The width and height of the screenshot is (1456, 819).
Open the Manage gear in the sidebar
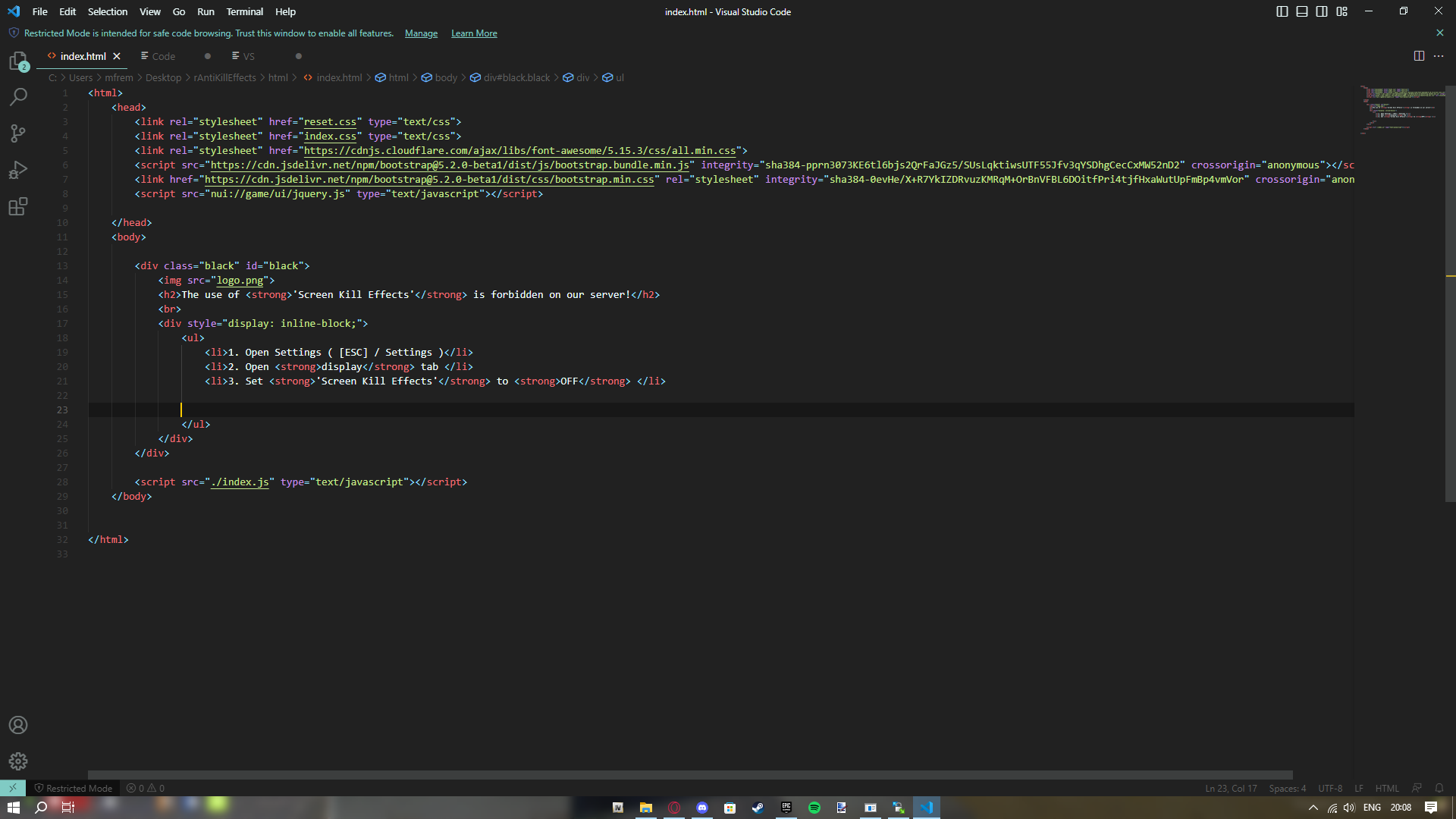point(18,761)
